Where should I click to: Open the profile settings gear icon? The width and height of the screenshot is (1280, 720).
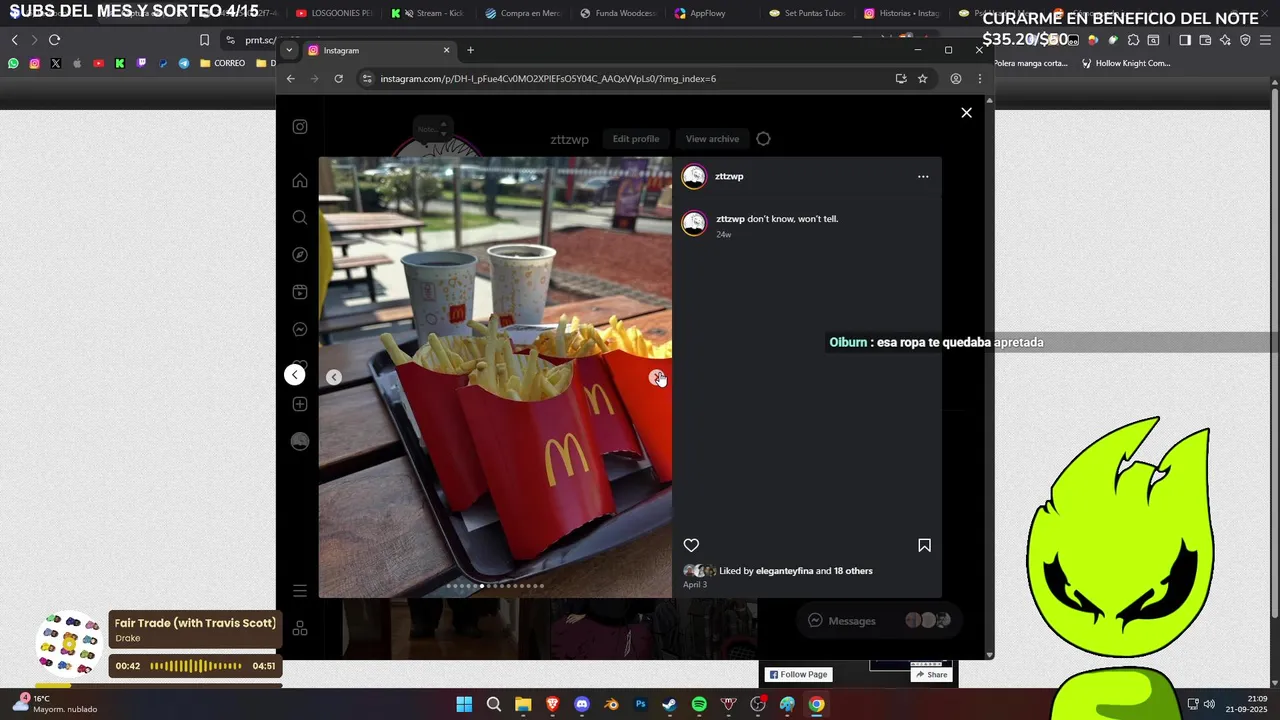[763, 139]
